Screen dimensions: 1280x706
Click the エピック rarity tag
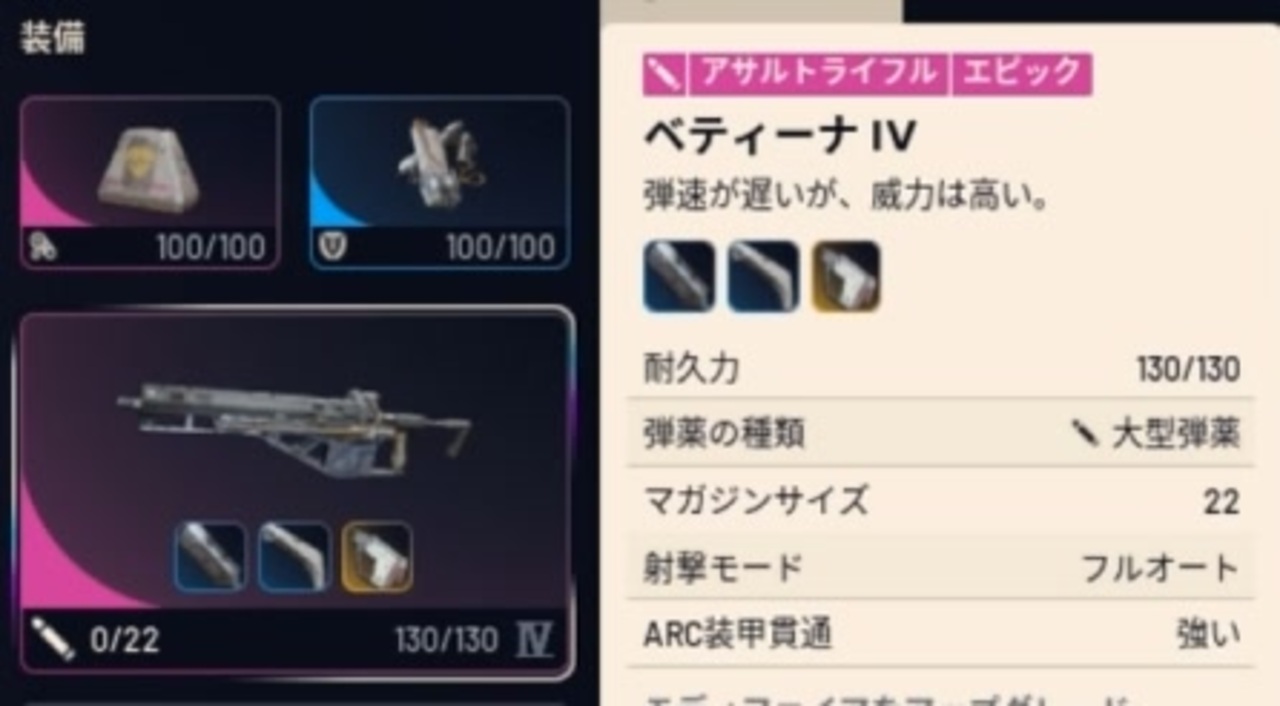[1022, 74]
